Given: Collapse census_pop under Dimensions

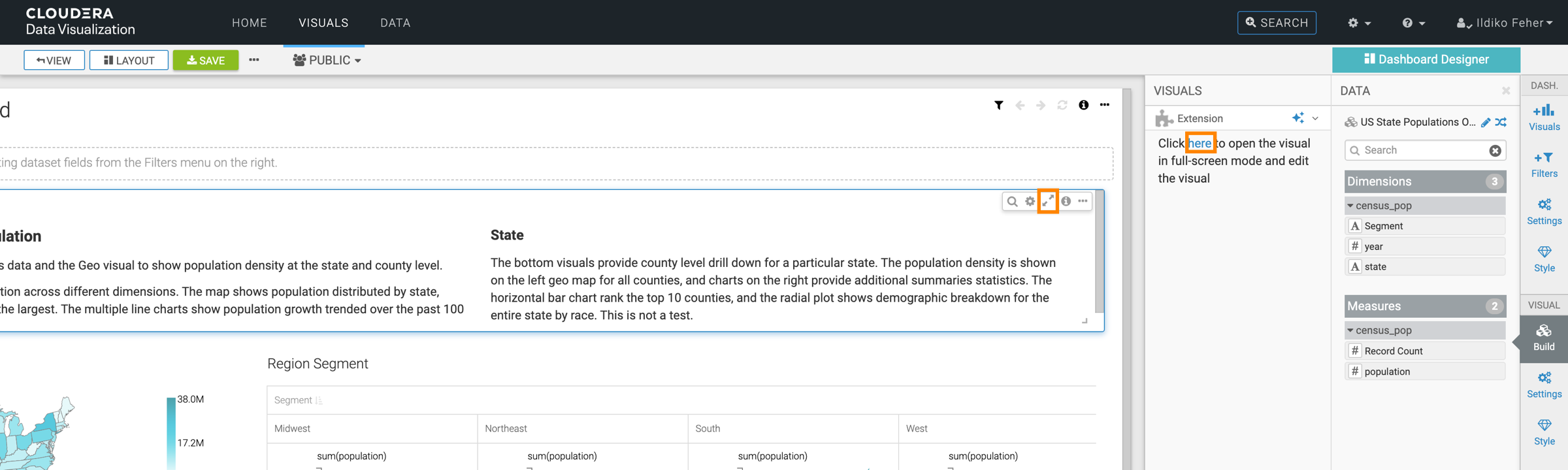Looking at the screenshot, I should [1350, 206].
